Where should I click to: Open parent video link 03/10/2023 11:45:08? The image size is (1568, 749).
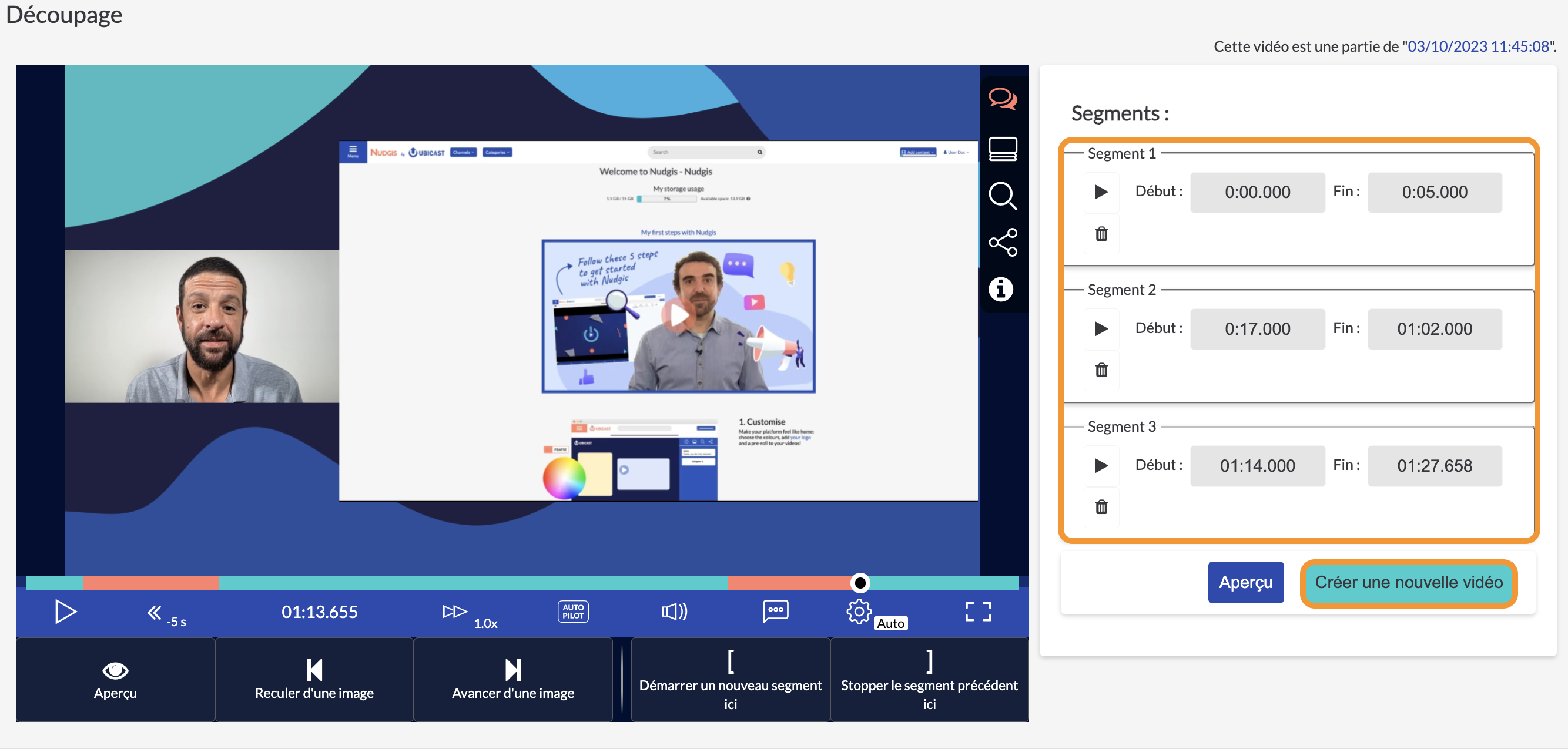pyautogui.click(x=1479, y=46)
